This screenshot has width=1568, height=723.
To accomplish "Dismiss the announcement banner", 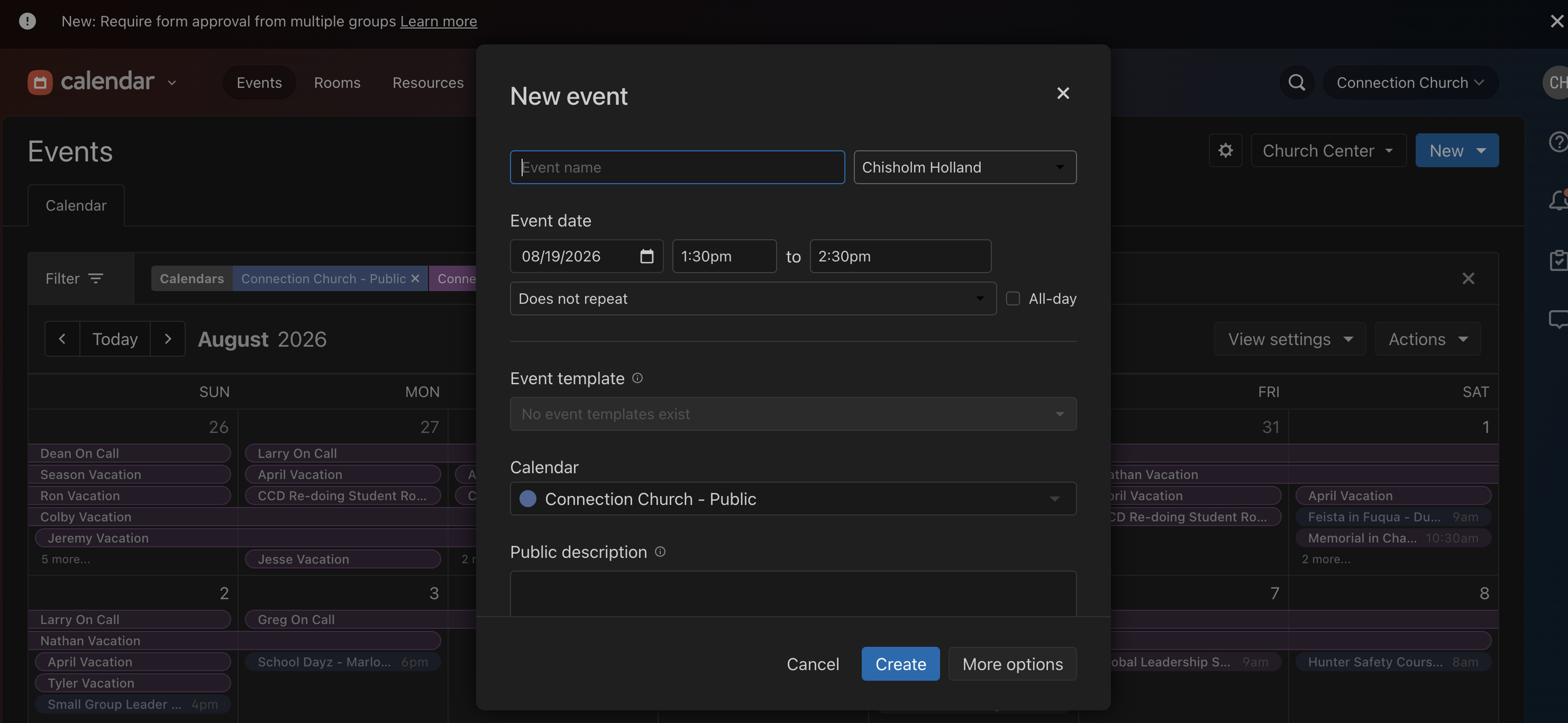I will (x=1556, y=21).
